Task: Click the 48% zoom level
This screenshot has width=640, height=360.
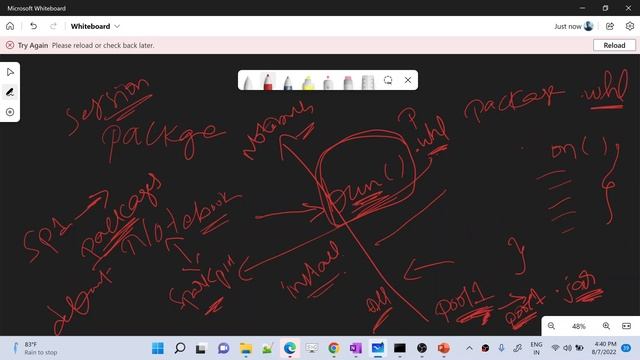Action: point(579,326)
